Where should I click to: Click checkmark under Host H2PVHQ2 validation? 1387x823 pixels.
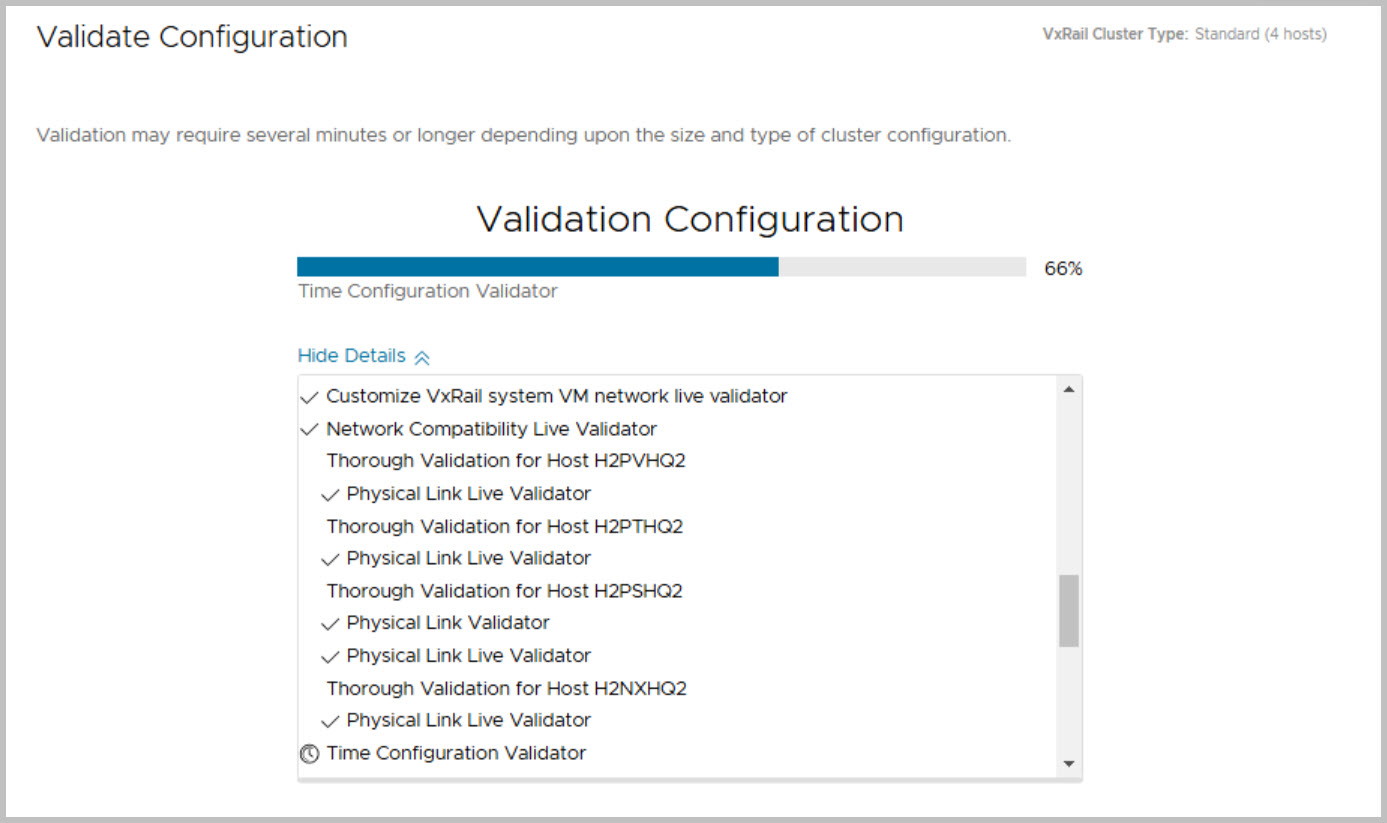coord(330,494)
